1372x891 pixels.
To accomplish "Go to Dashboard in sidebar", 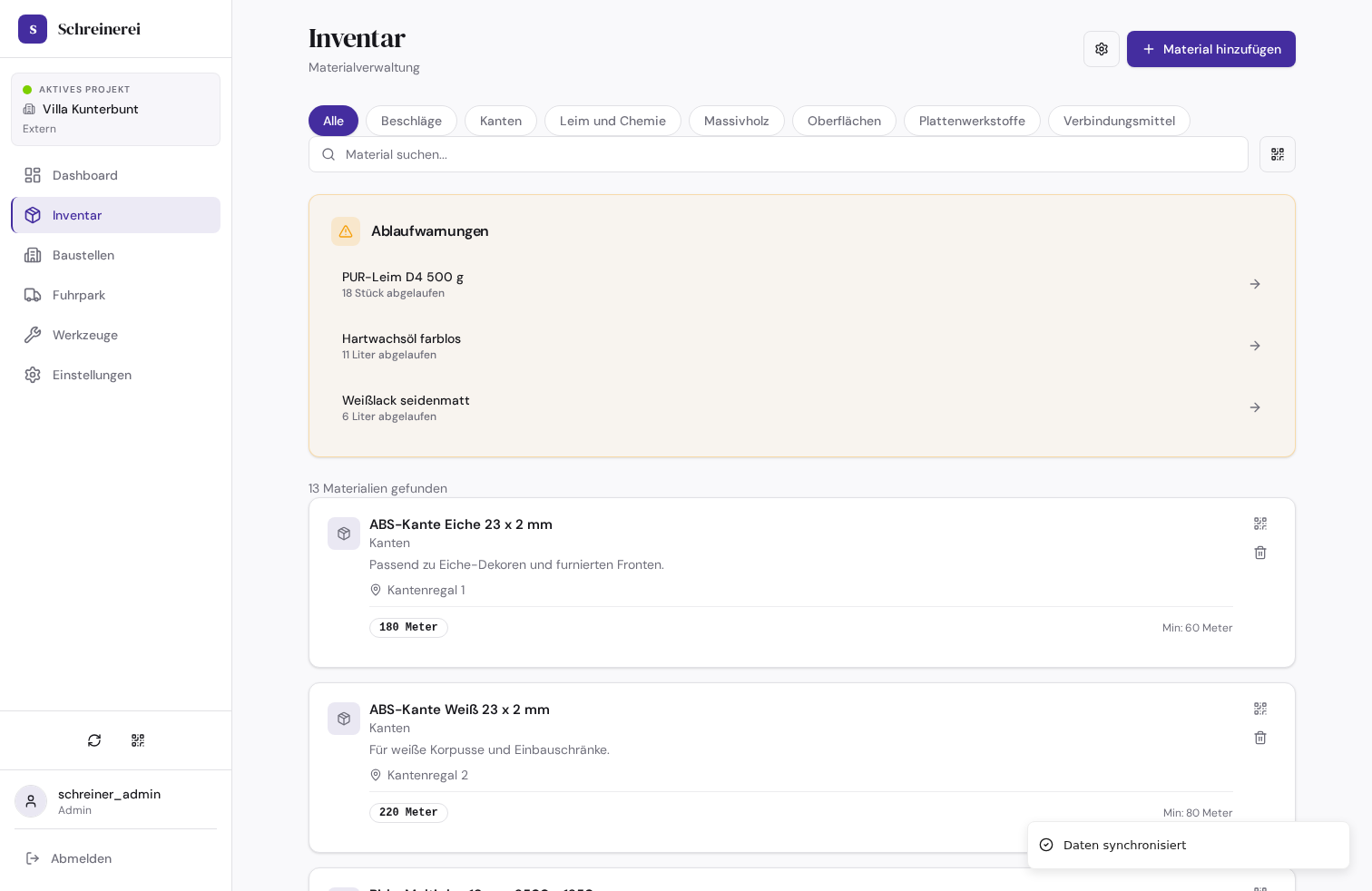I will (x=115, y=175).
